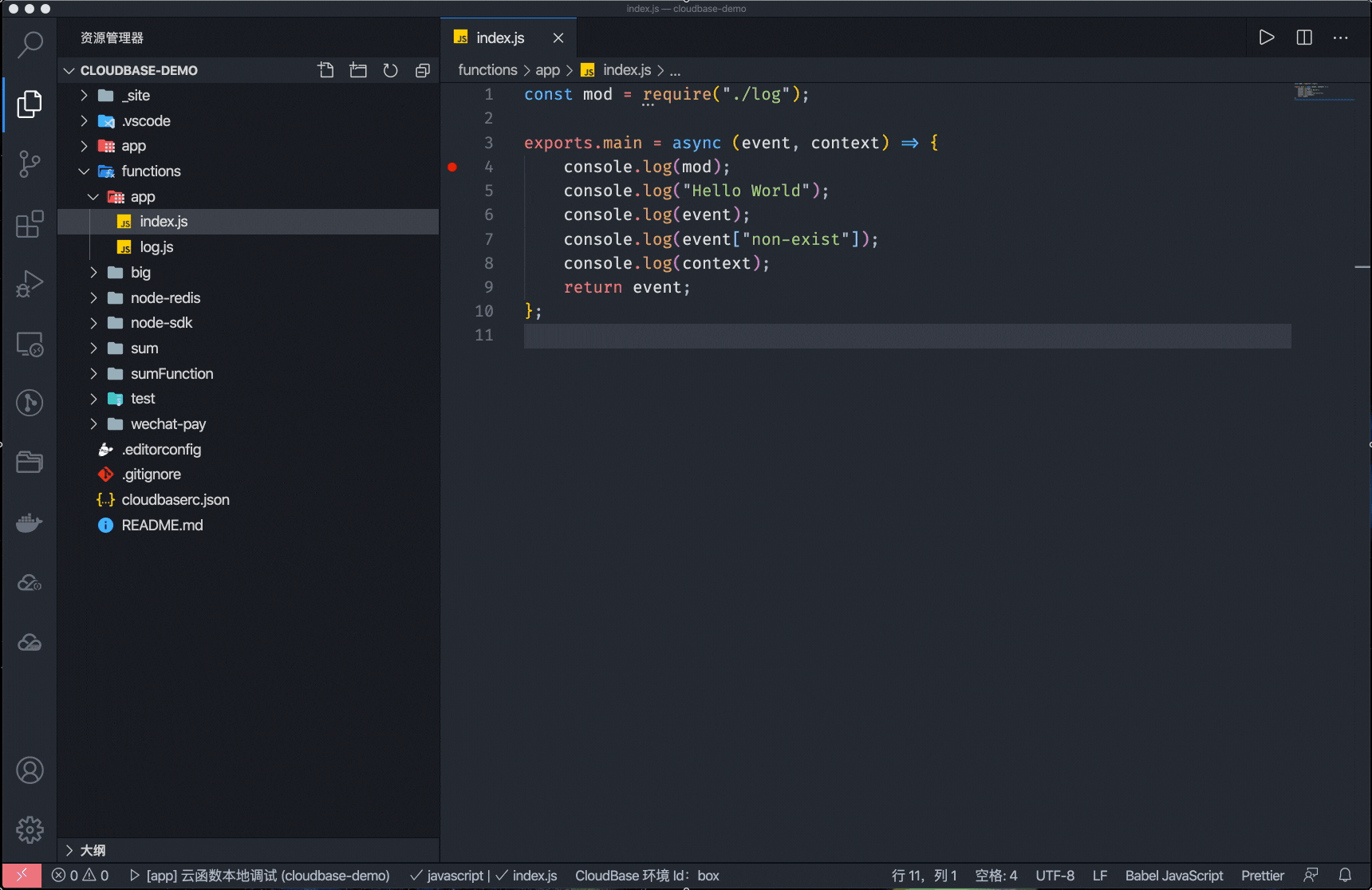
Task: Click CloudBase 环境 Id: box status item
Action: click(647, 875)
